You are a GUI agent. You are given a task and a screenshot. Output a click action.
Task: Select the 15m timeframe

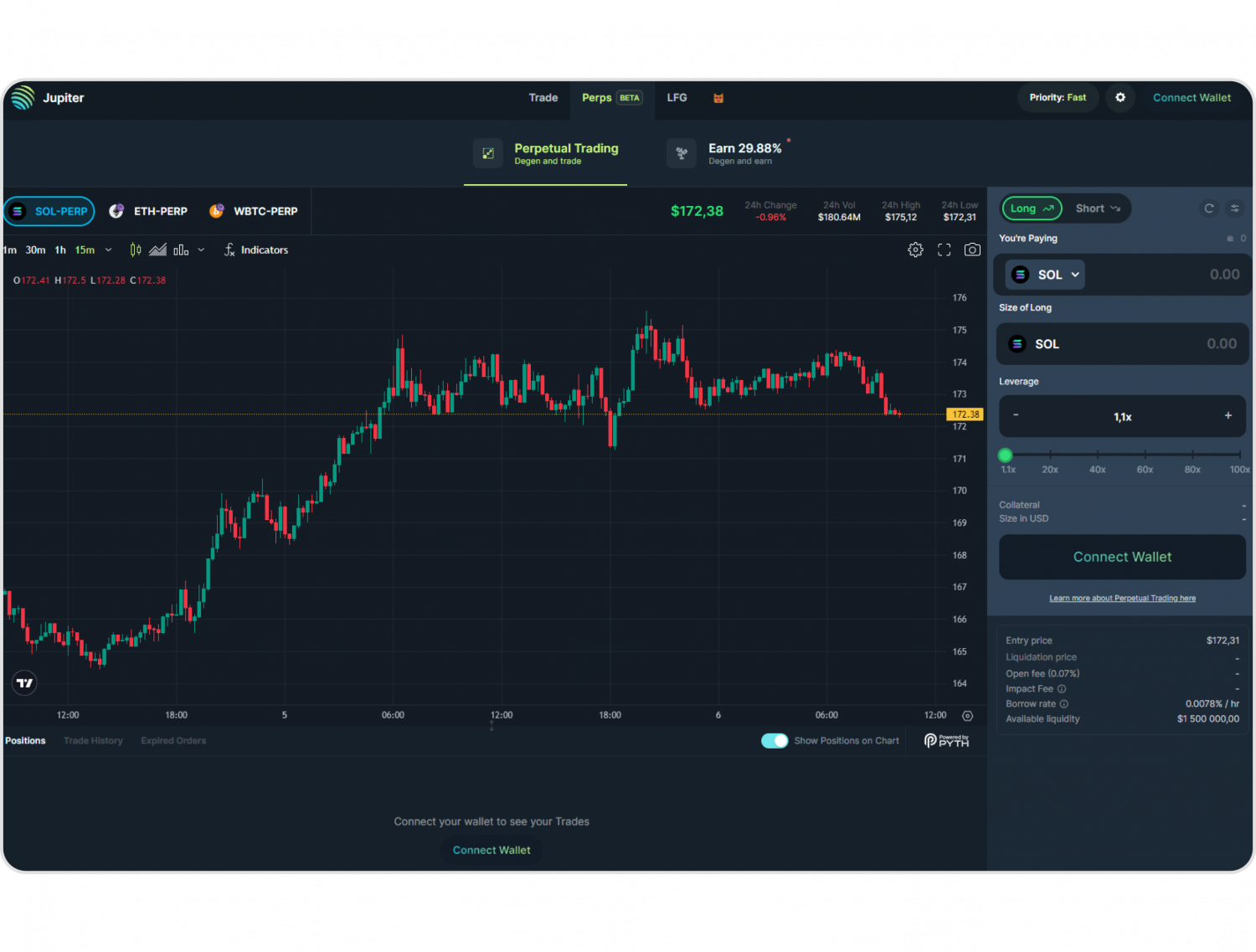pyautogui.click(x=85, y=250)
